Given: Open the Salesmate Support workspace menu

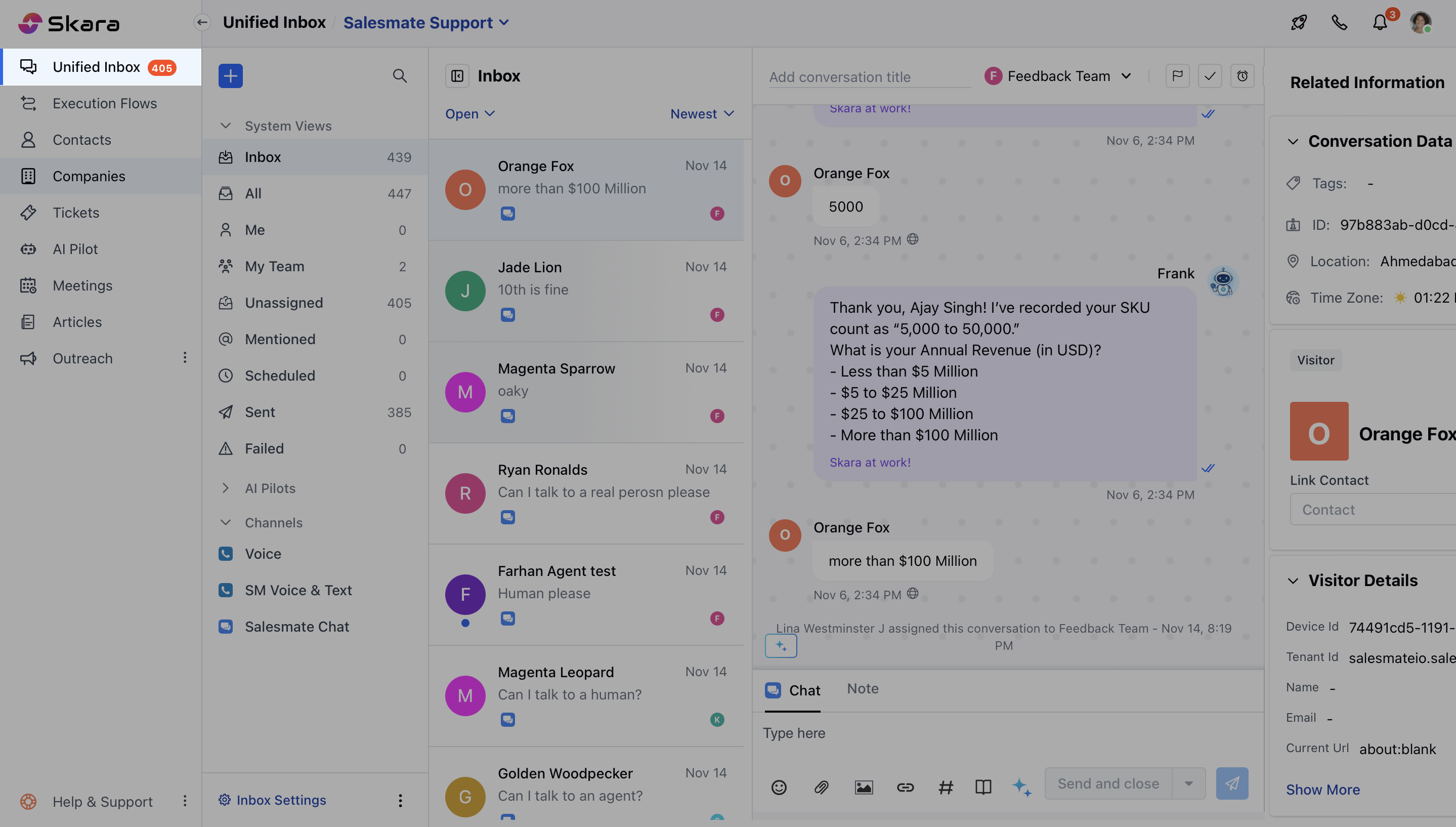Looking at the screenshot, I should [x=426, y=22].
